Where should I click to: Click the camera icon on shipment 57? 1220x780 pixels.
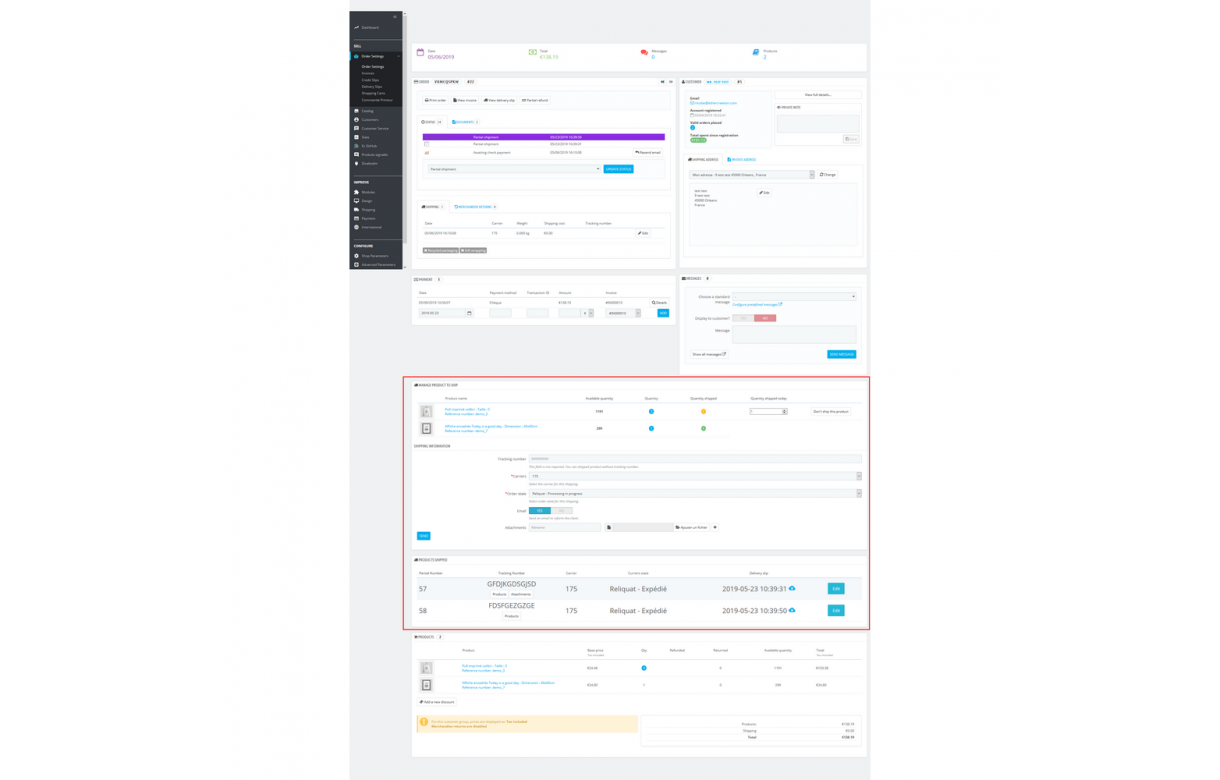click(793, 588)
